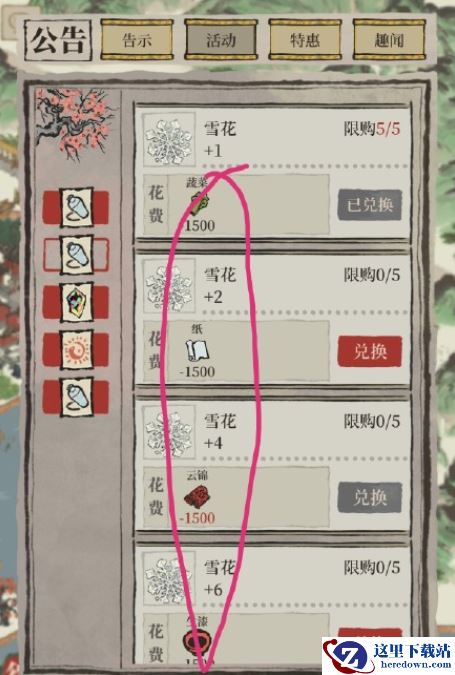Click the 云锦 red brocade cost icon
This screenshot has height=675, width=455.
point(197,496)
